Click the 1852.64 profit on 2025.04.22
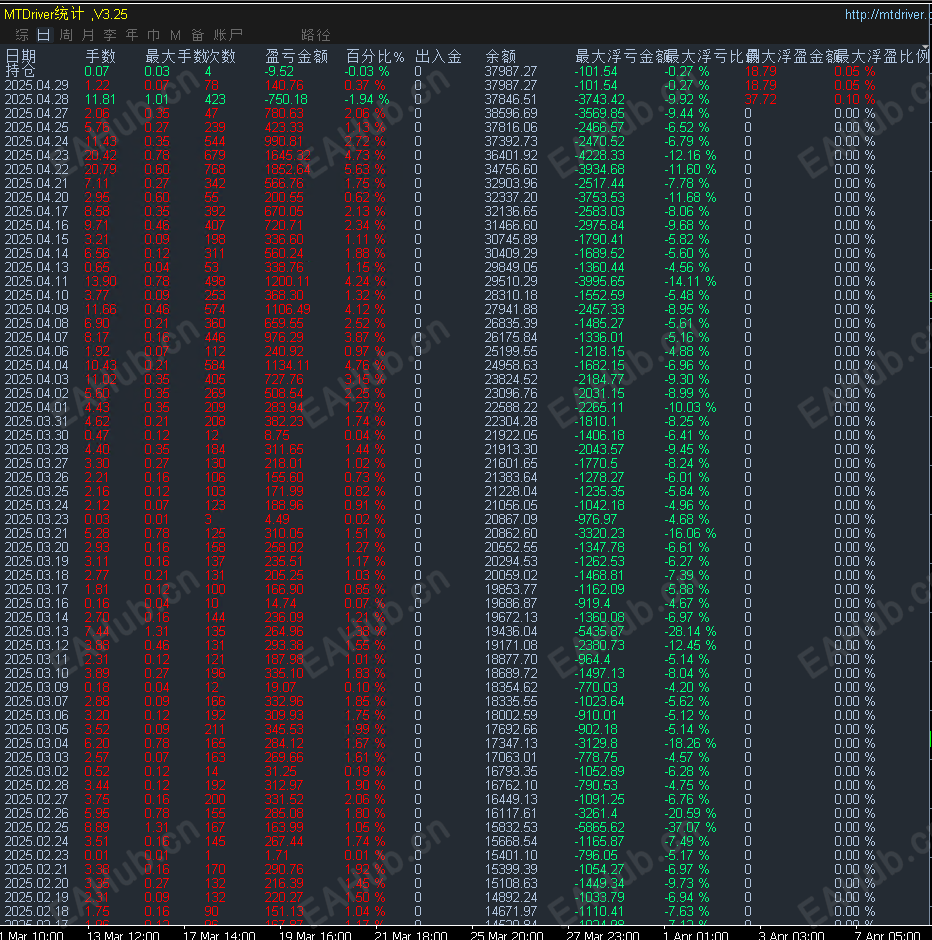 (x=288, y=169)
